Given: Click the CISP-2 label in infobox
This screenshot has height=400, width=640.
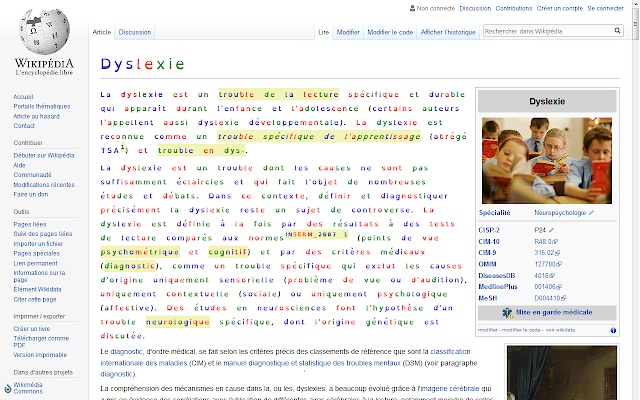Looking at the screenshot, I should coord(489,230).
